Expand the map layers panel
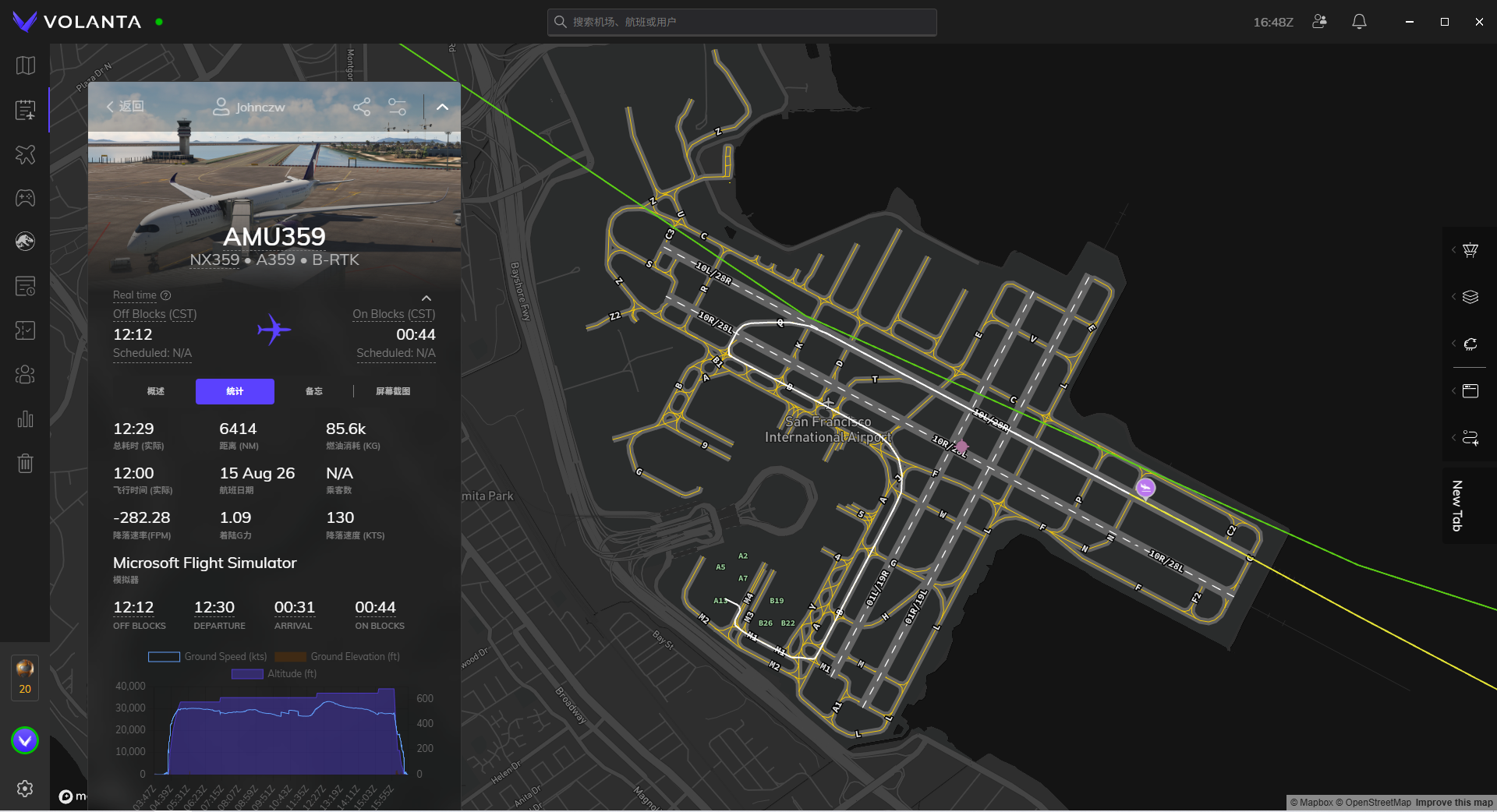This screenshot has width=1497, height=812. pos(1470,297)
